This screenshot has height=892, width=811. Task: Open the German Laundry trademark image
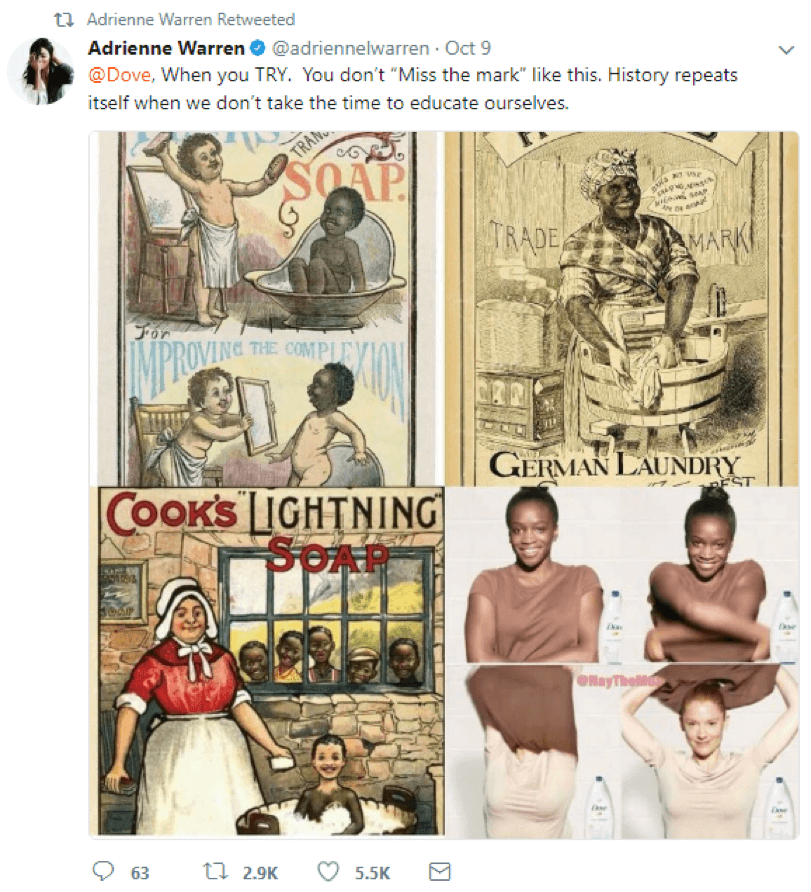click(x=622, y=308)
